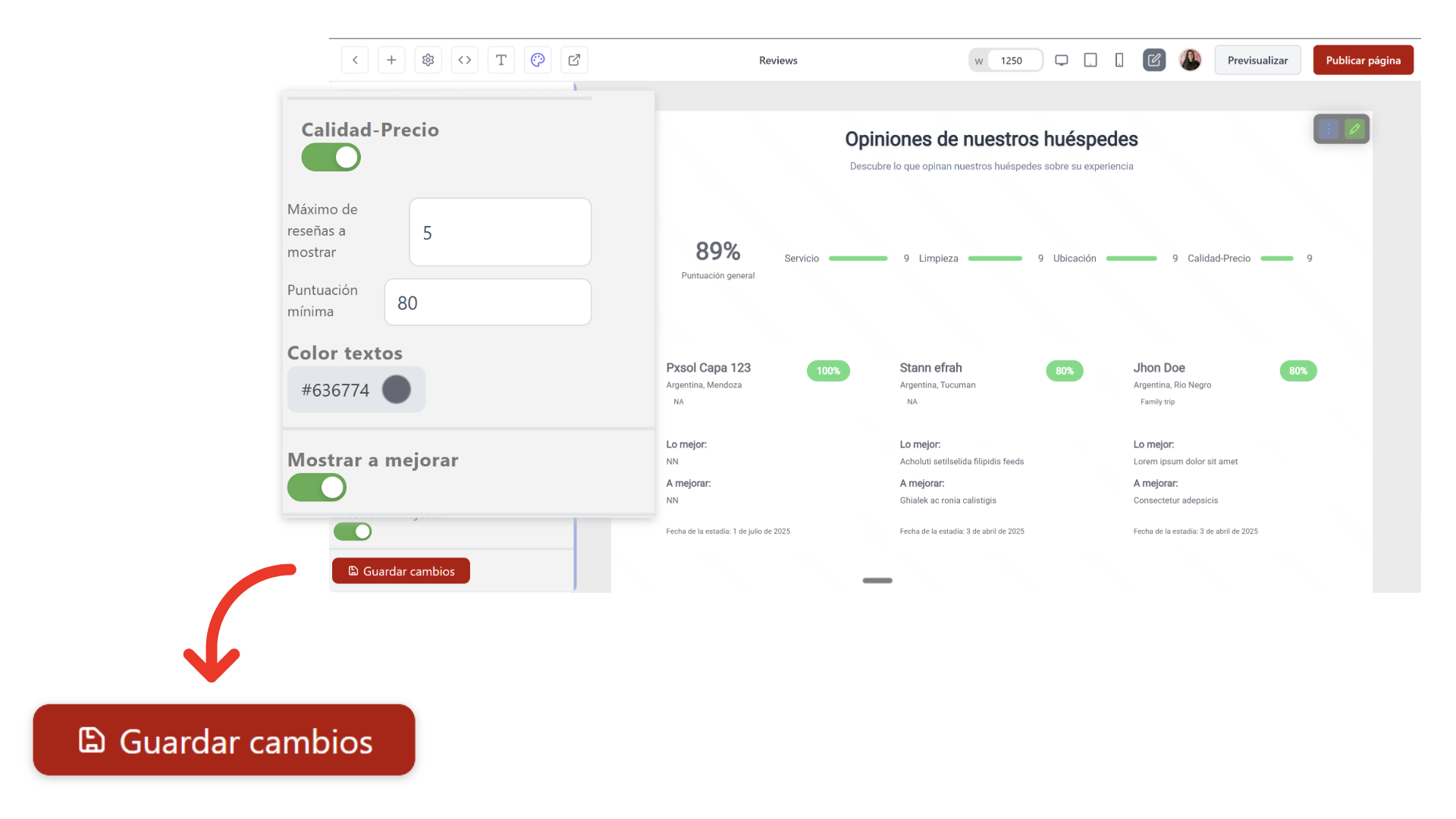Select the text typography T icon
Image resolution: width=1456 pixels, height=819 pixels.
click(501, 60)
